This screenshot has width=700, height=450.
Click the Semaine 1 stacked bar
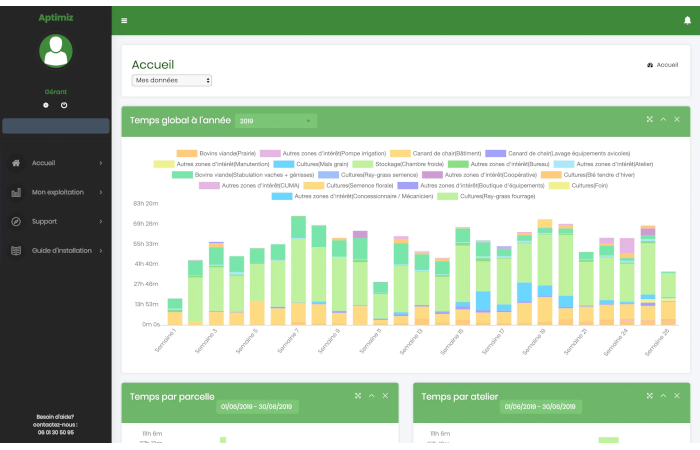pyautogui.click(x=175, y=312)
